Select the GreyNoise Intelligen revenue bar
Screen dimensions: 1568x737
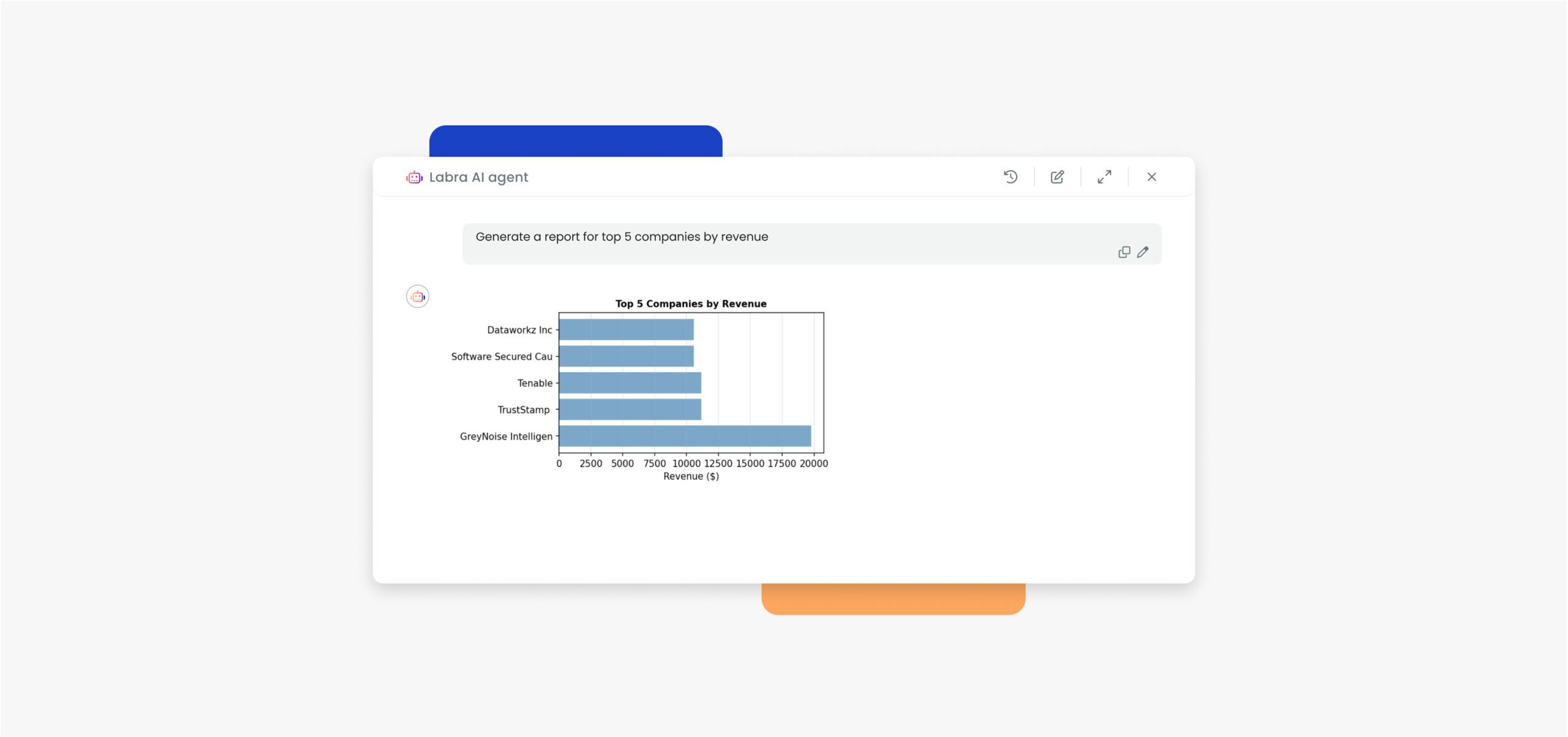click(685, 436)
